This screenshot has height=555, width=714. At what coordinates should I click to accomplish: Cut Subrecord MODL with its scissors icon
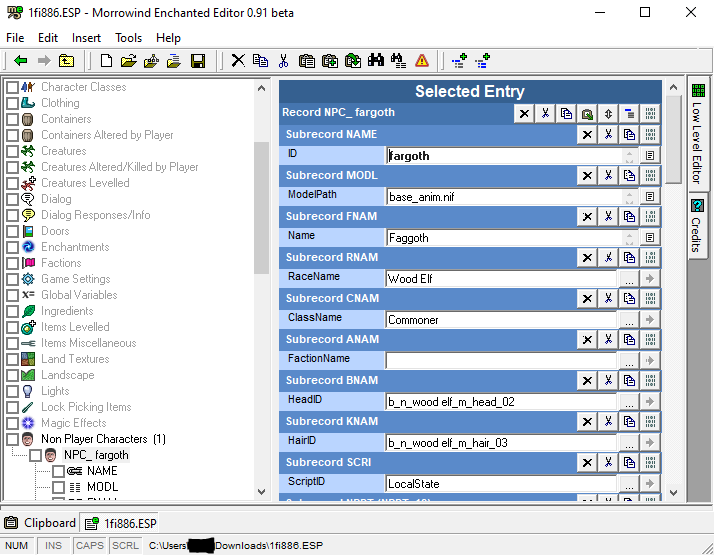click(608, 176)
